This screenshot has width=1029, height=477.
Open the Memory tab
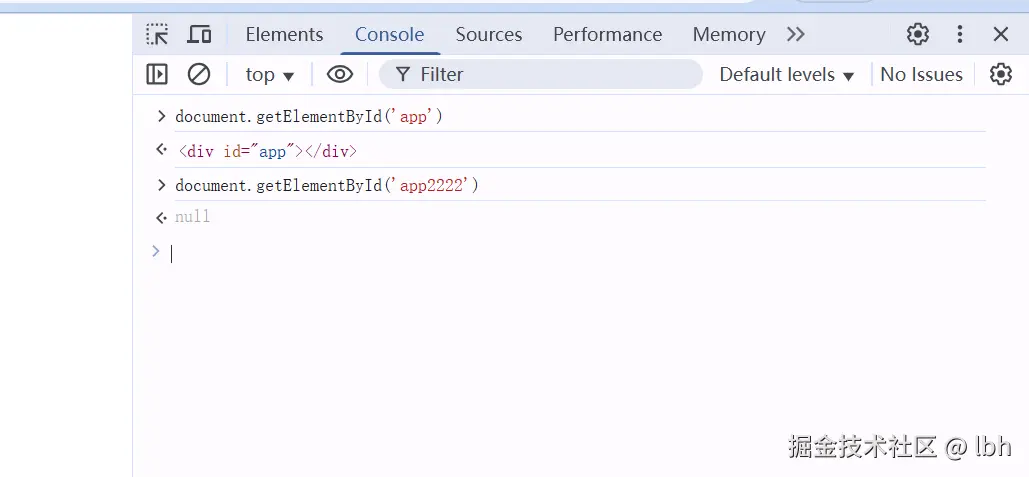click(728, 34)
